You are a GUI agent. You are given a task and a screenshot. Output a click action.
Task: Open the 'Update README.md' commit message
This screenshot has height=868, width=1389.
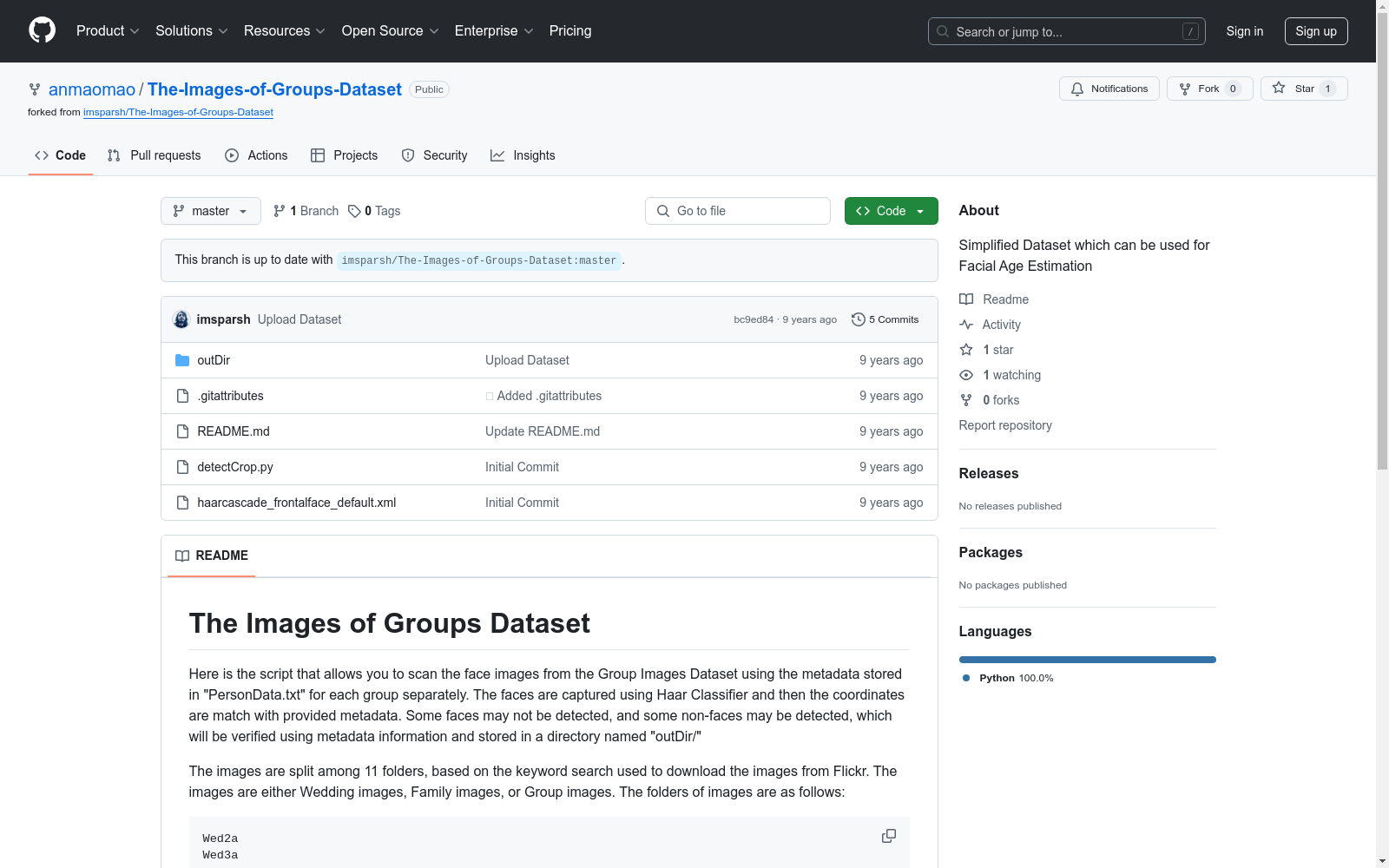pos(543,431)
